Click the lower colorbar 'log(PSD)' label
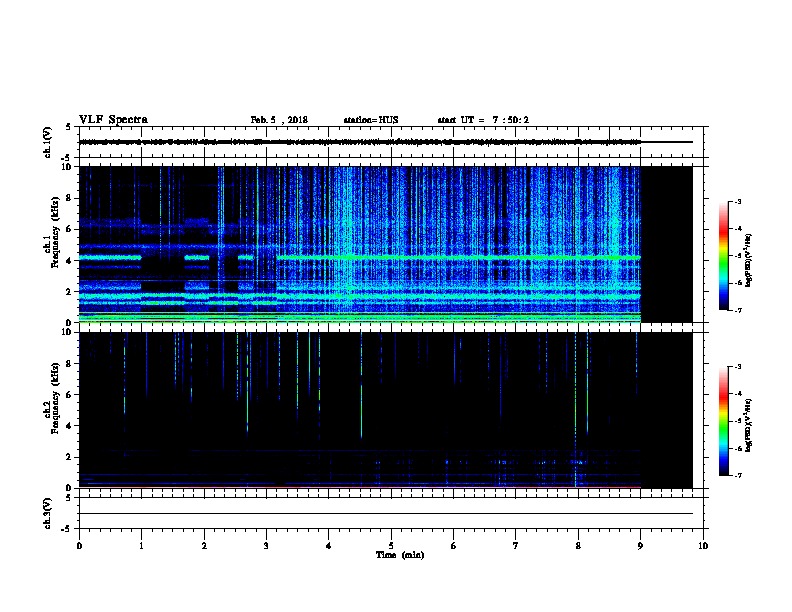Viewport: 792px width, 612px height. [748, 426]
